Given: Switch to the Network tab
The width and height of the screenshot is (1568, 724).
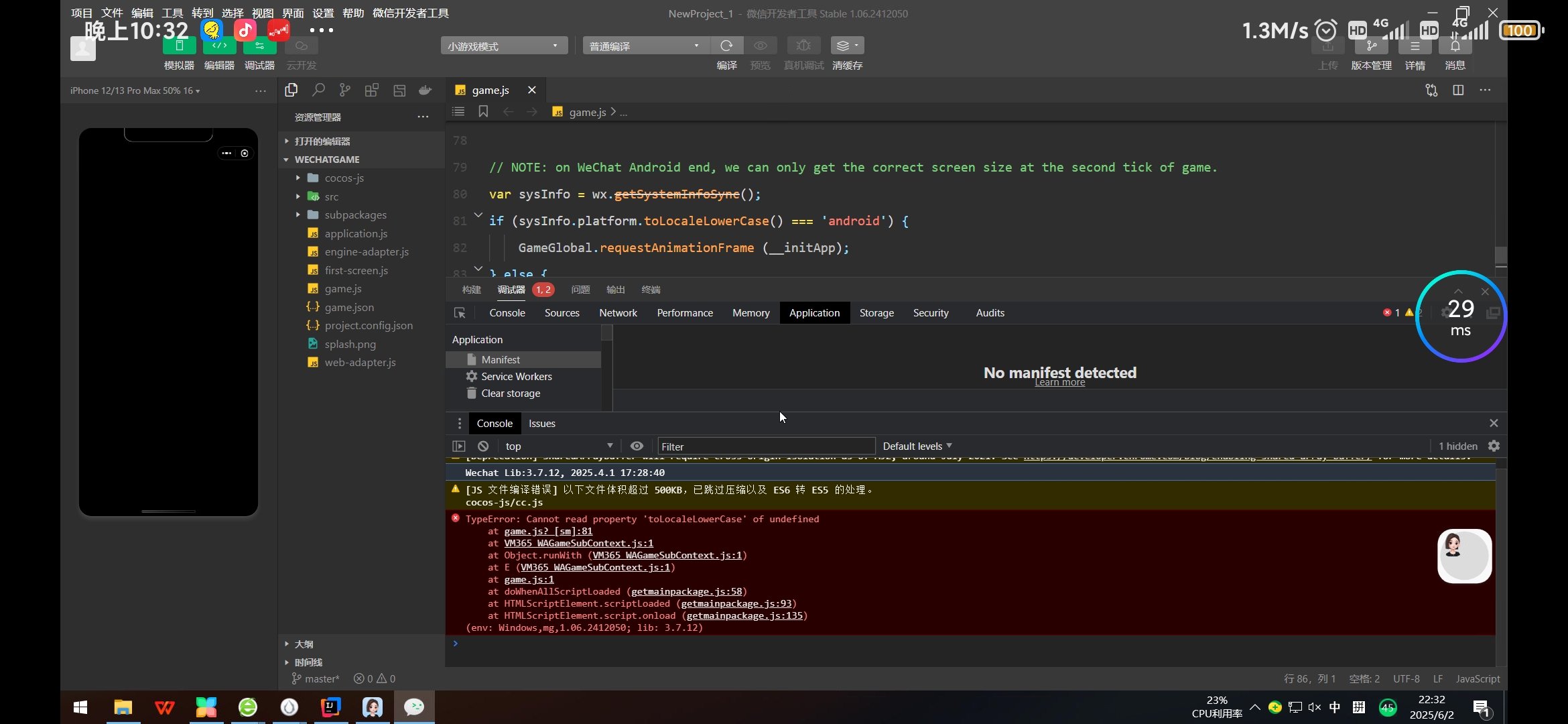Looking at the screenshot, I should tap(617, 312).
